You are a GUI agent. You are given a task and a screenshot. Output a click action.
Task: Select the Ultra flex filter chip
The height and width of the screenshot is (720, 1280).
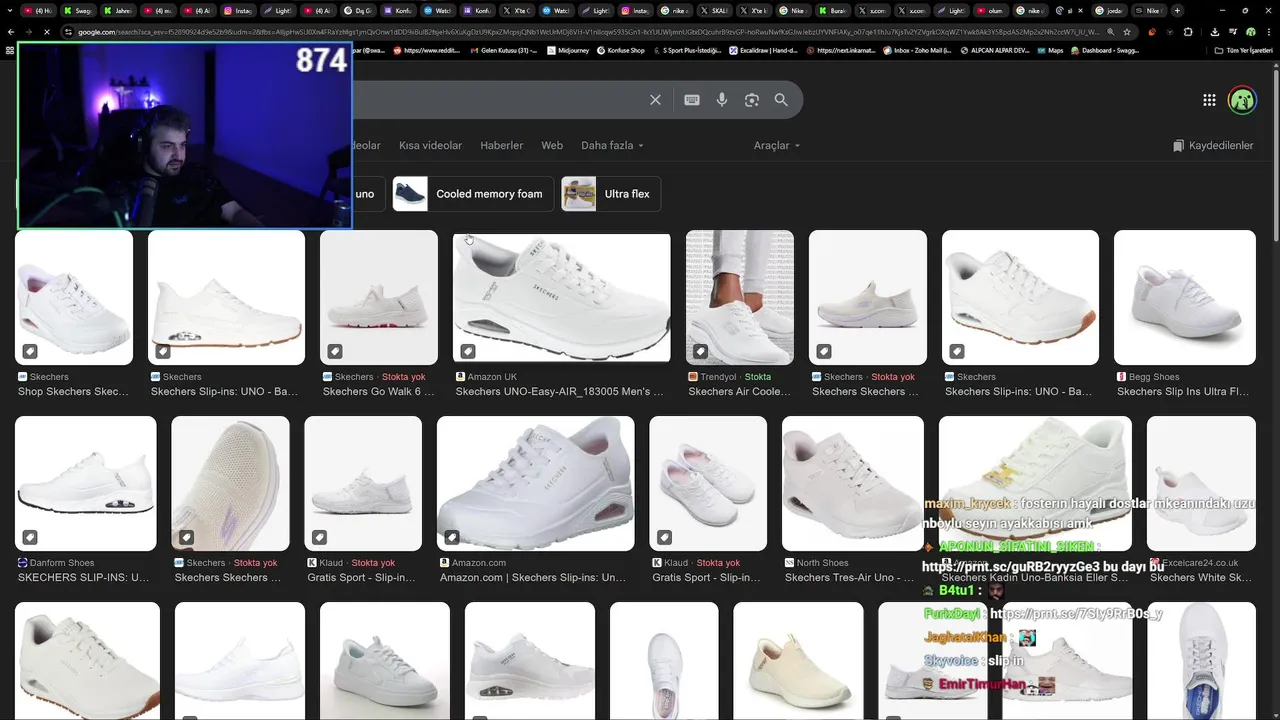(610, 194)
